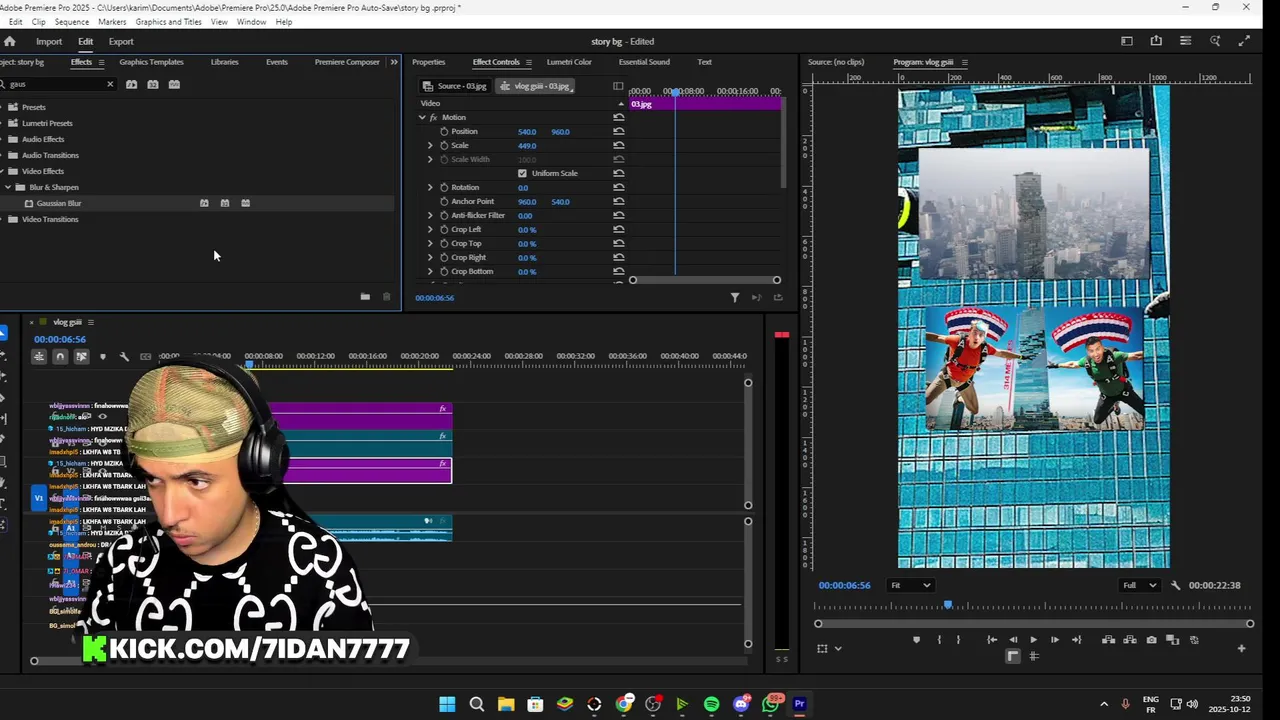Reset the Anchor Point parameter

click(619, 201)
